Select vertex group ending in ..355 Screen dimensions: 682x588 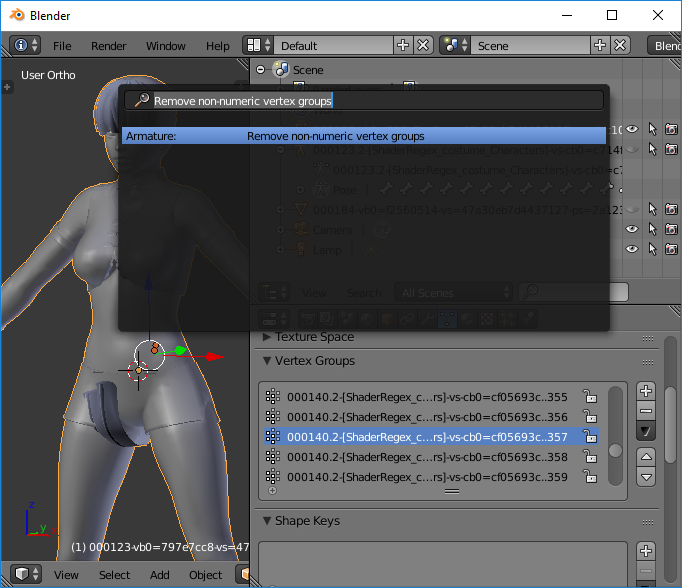[427, 397]
